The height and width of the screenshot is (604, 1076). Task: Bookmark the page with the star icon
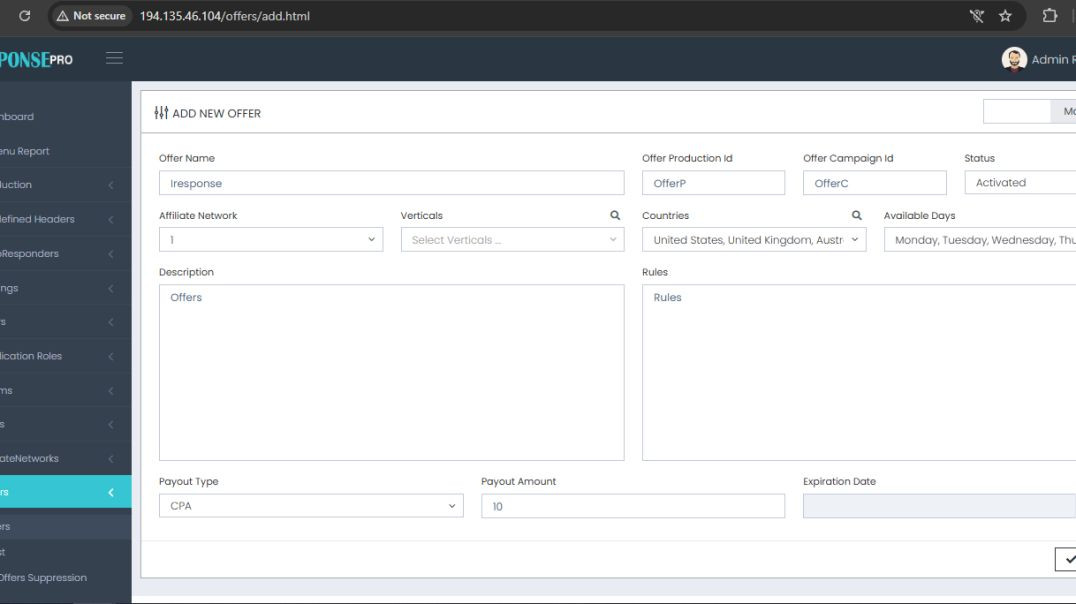(1005, 15)
